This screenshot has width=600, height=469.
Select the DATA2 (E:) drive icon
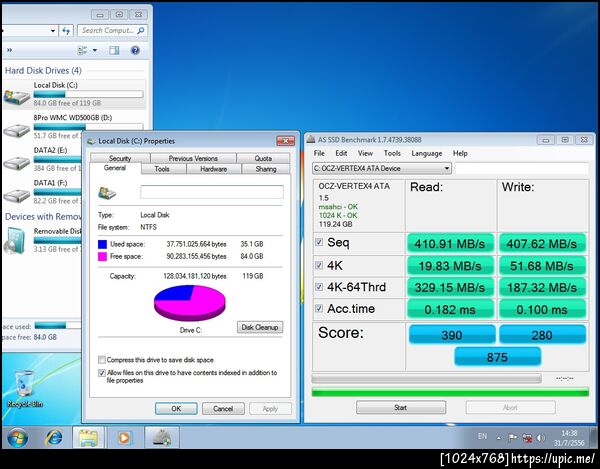pyautogui.click(x=17, y=164)
